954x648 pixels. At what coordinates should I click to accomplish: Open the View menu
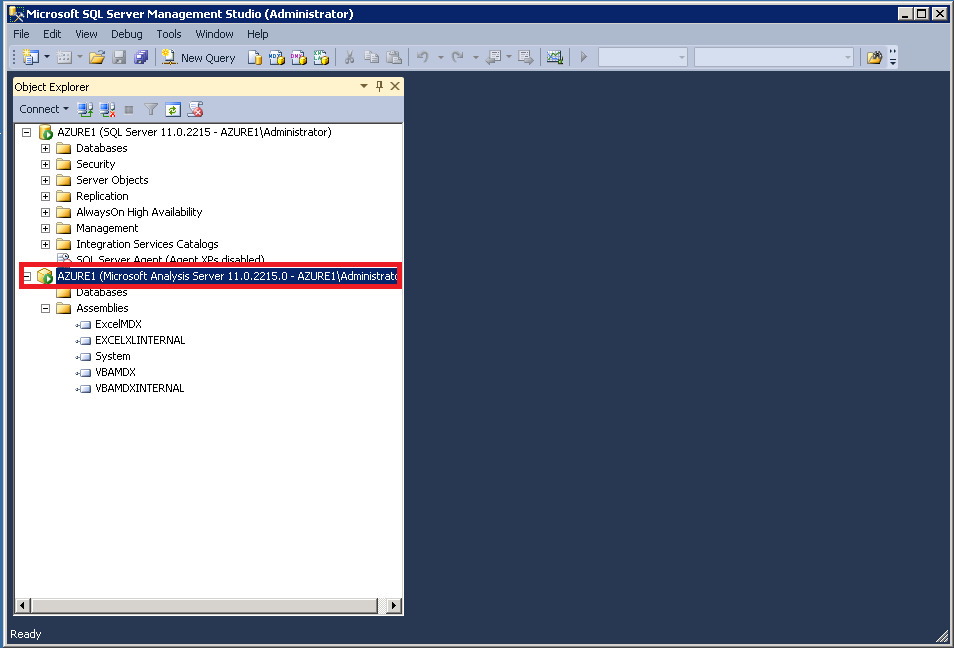pos(86,34)
